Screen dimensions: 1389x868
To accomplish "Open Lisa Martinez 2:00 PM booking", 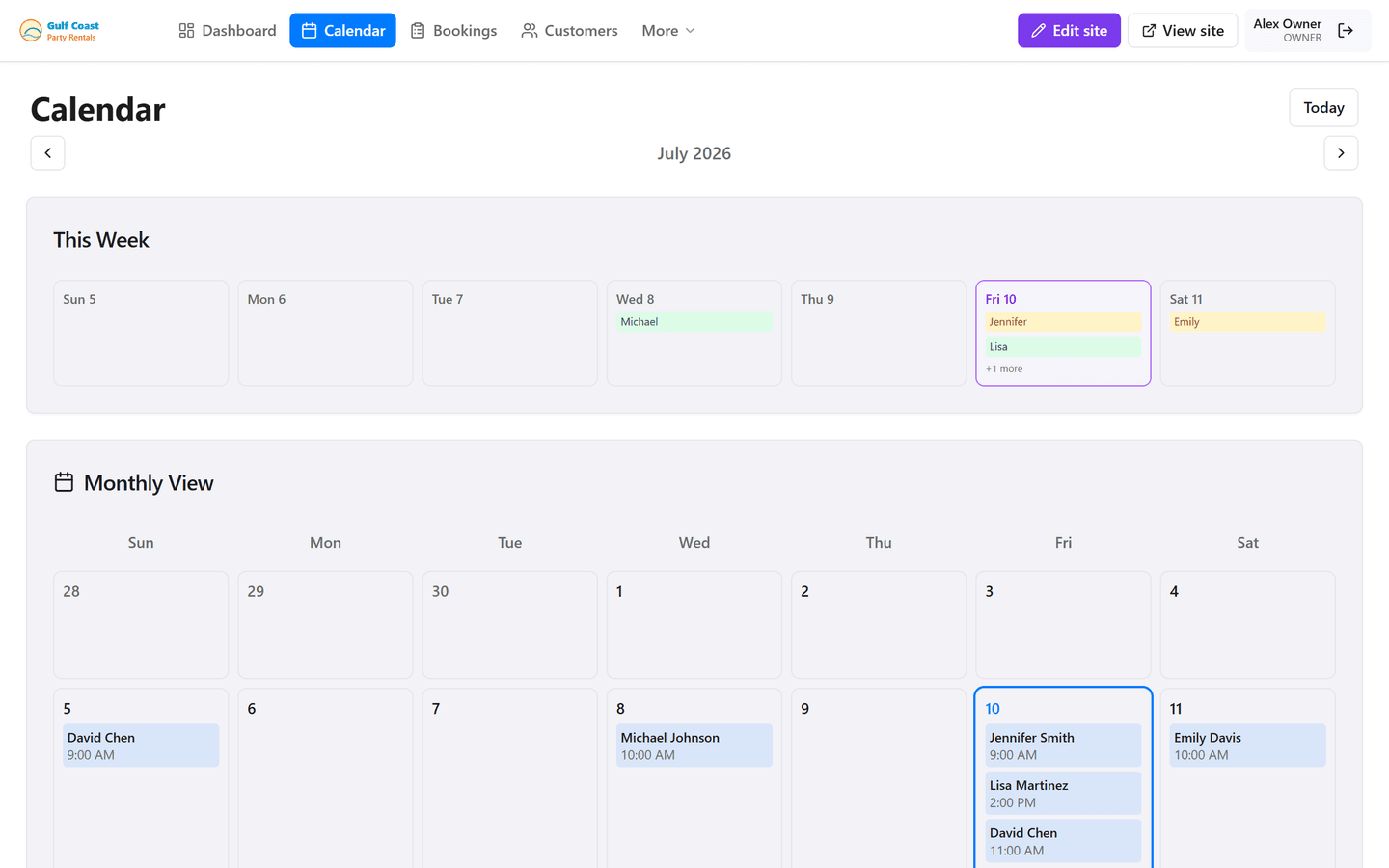I will click(1063, 794).
